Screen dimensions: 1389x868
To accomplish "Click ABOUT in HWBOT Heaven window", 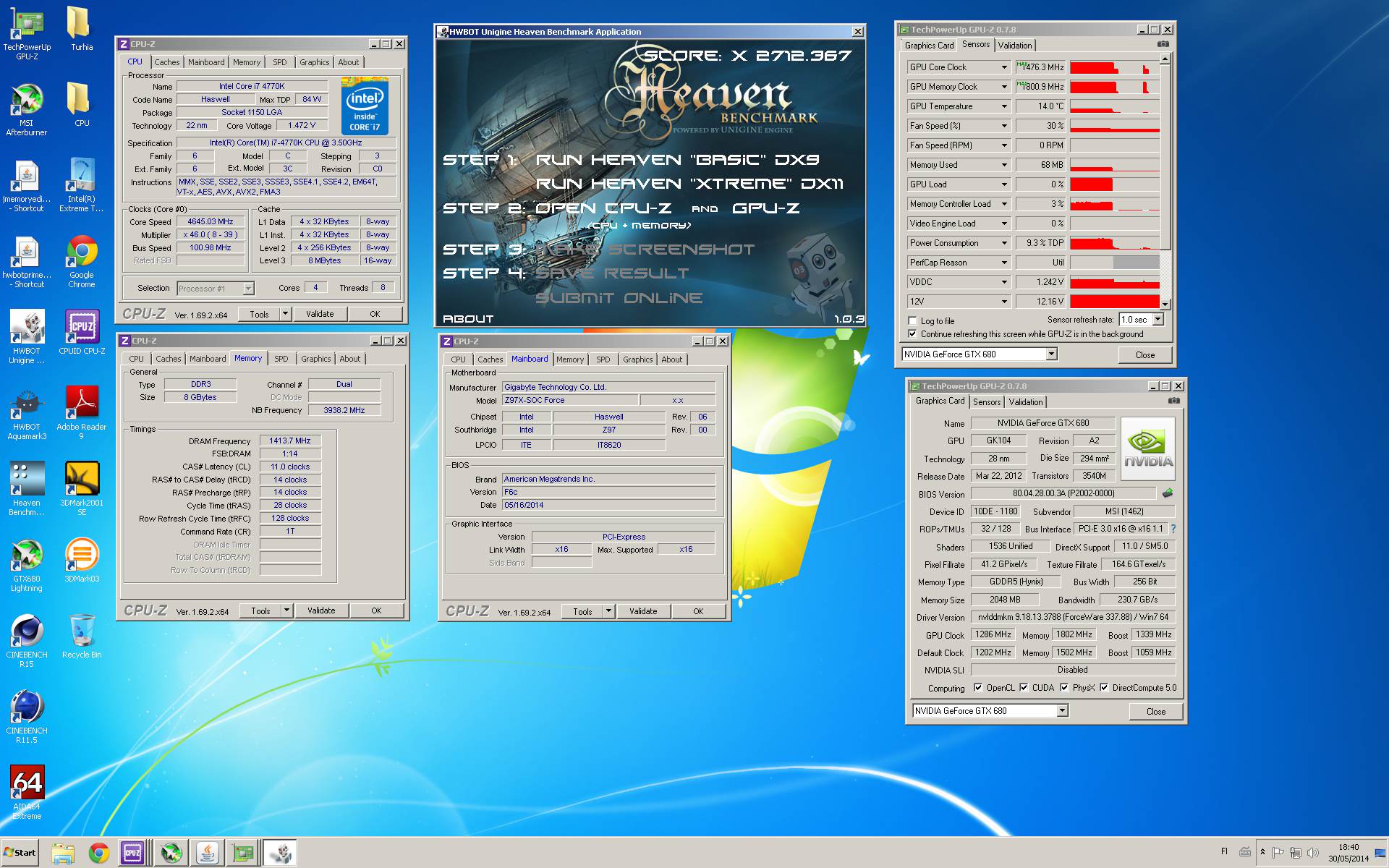I will pyautogui.click(x=468, y=319).
